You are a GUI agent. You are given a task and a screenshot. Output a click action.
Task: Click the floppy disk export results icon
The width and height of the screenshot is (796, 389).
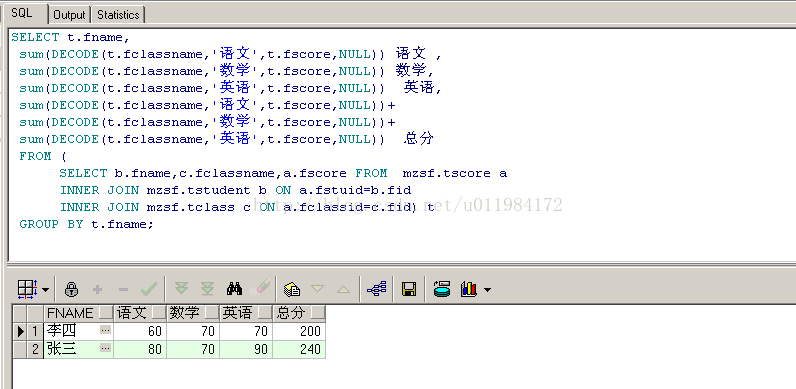409,289
